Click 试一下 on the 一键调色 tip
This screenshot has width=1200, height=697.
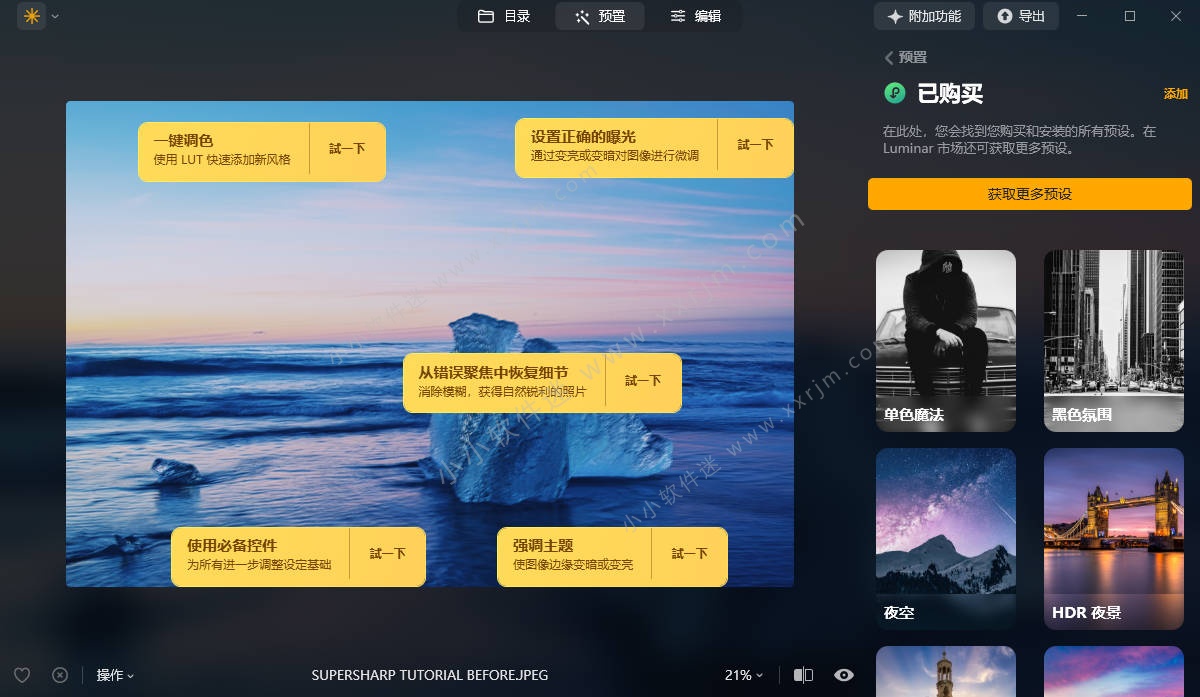(347, 149)
